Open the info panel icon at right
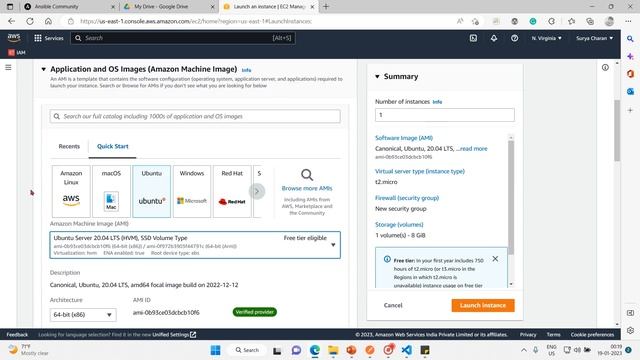 [x=605, y=67]
